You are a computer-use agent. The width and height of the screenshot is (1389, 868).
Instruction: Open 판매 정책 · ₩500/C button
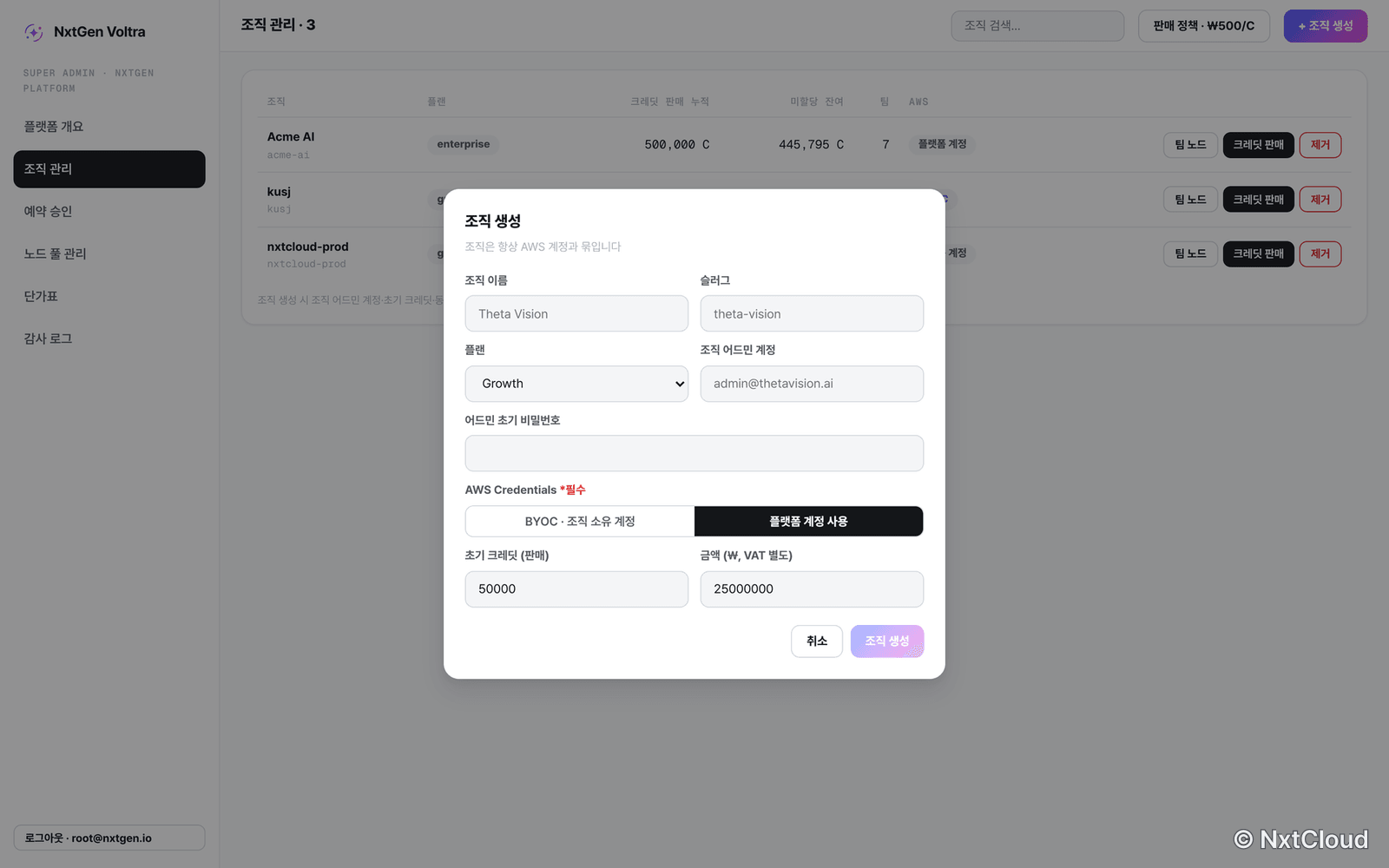1204,26
